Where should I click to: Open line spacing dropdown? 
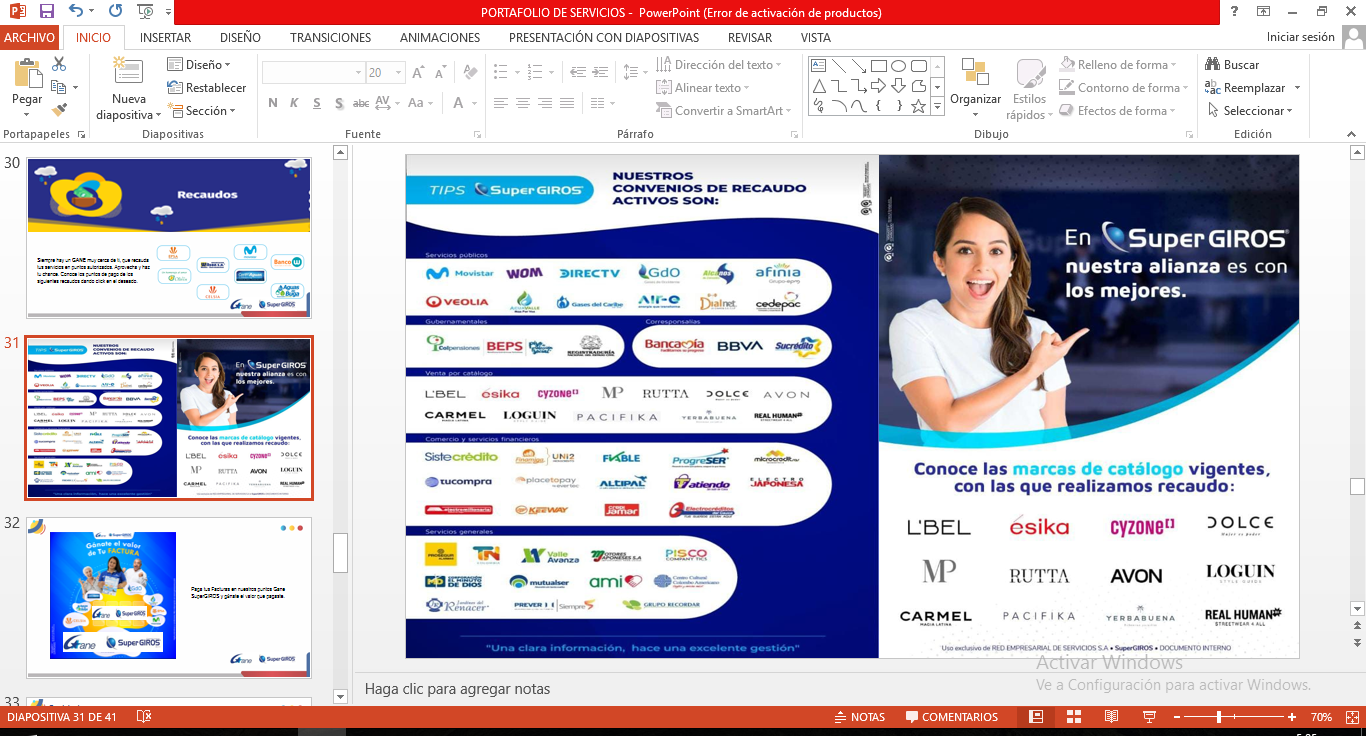coord(634,73)
